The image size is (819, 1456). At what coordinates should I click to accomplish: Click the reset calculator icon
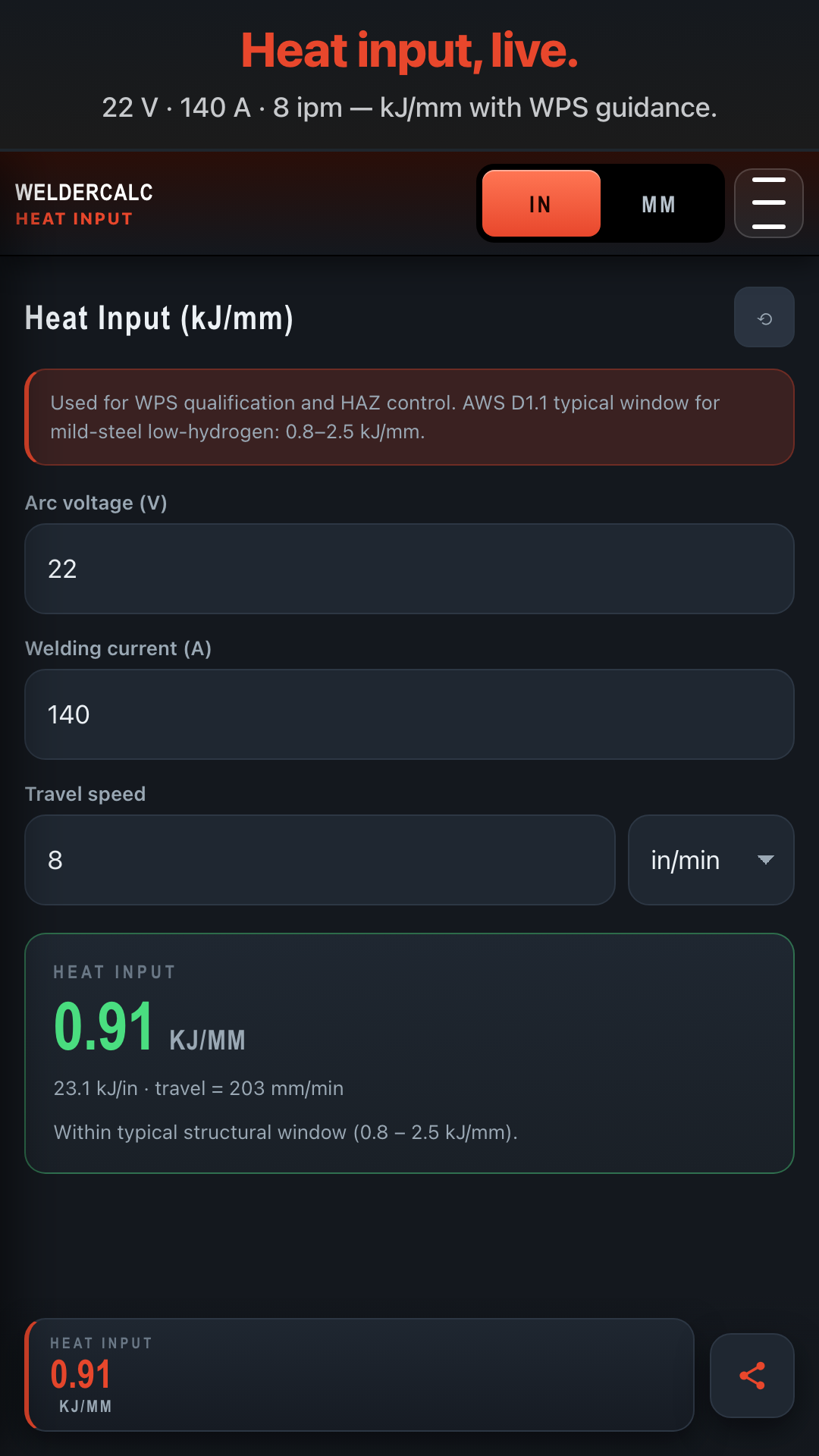pyautogui.click(x=764, y=317)
